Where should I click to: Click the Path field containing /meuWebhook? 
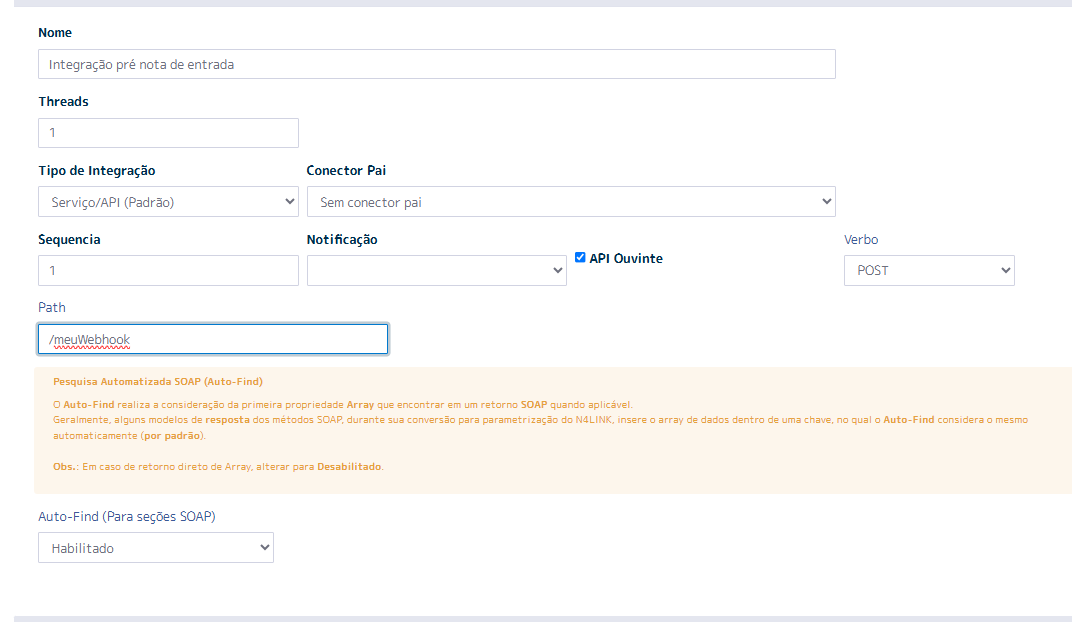(213, 339)
